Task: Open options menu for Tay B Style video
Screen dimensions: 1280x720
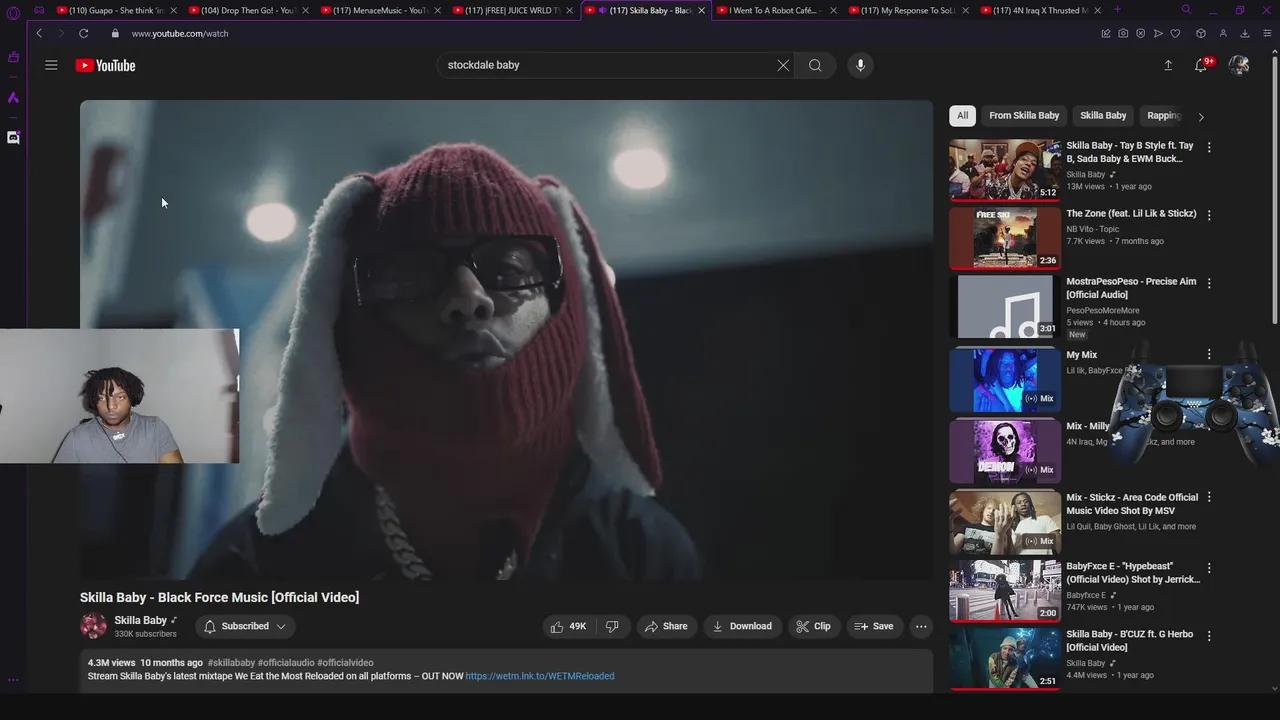Action: point(1209,147)
